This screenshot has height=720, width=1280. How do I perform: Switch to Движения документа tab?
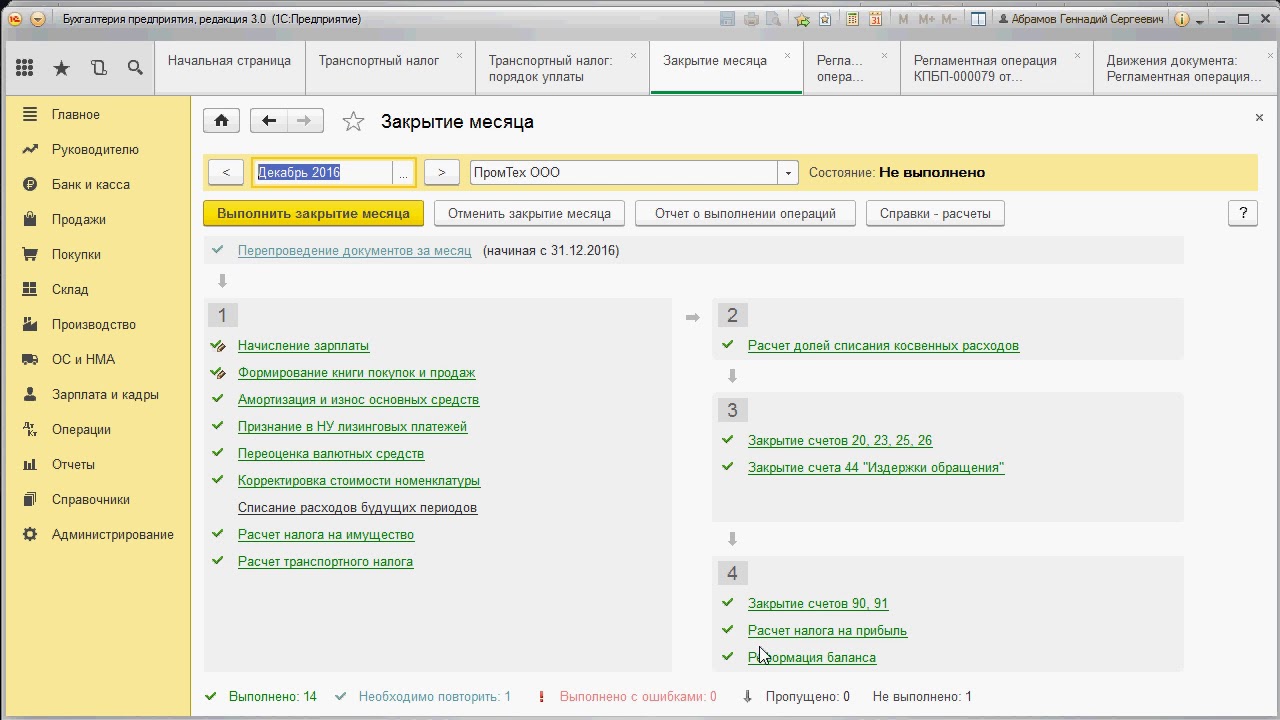pos(1184,68)
